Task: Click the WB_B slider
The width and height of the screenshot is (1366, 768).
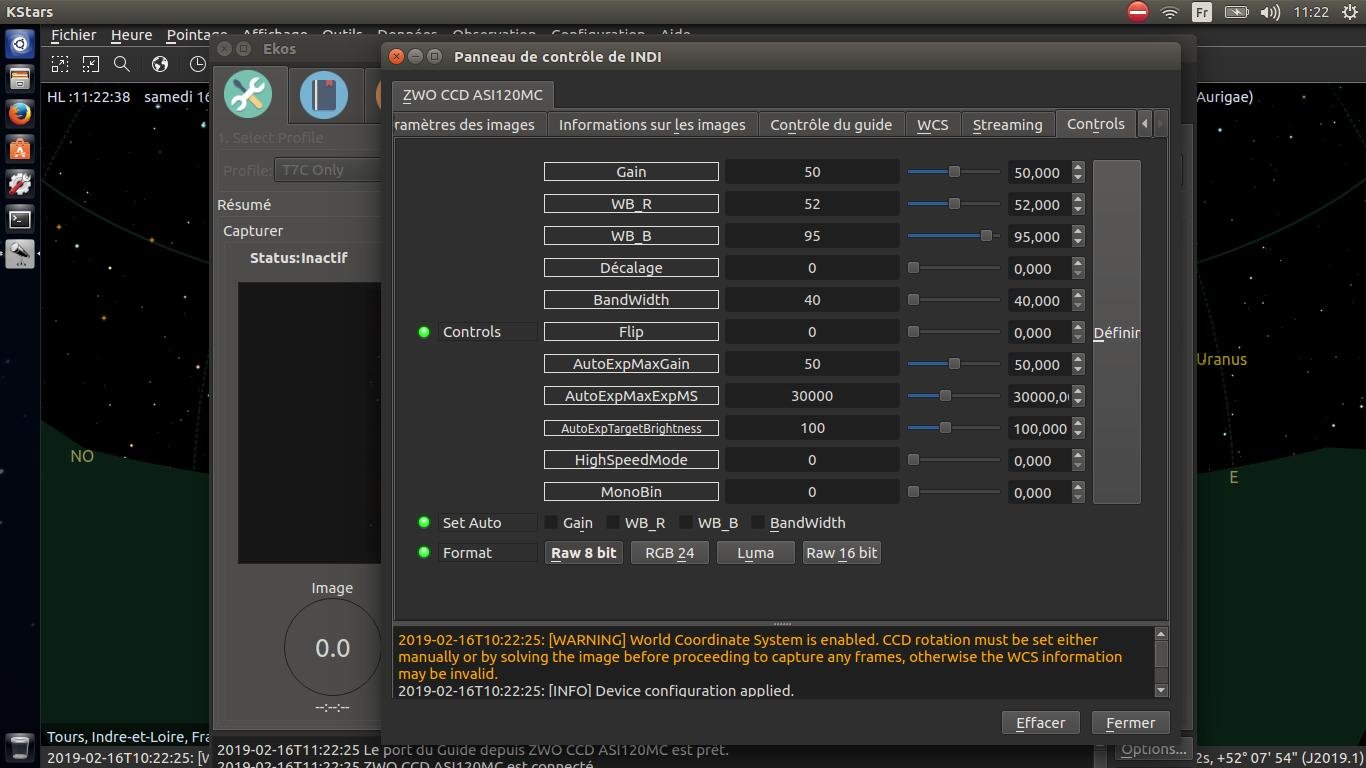Action: pyautogui.click(x=954, y=236)
